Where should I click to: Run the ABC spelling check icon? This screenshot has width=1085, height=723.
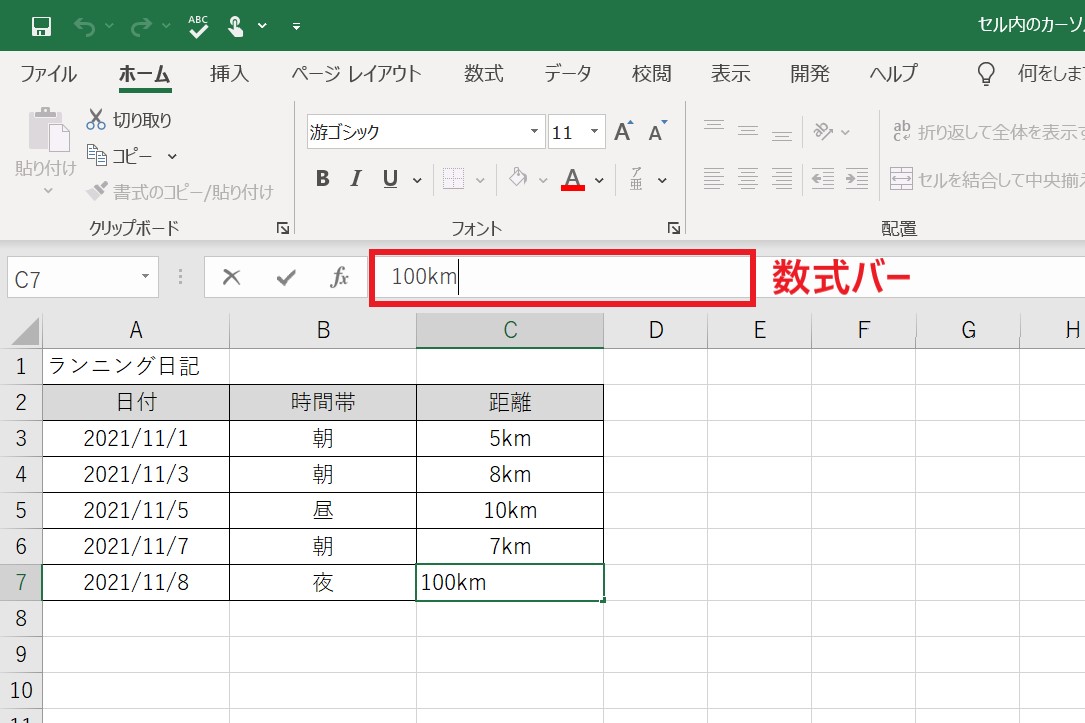pyautogui.click(x=198, y=26)
